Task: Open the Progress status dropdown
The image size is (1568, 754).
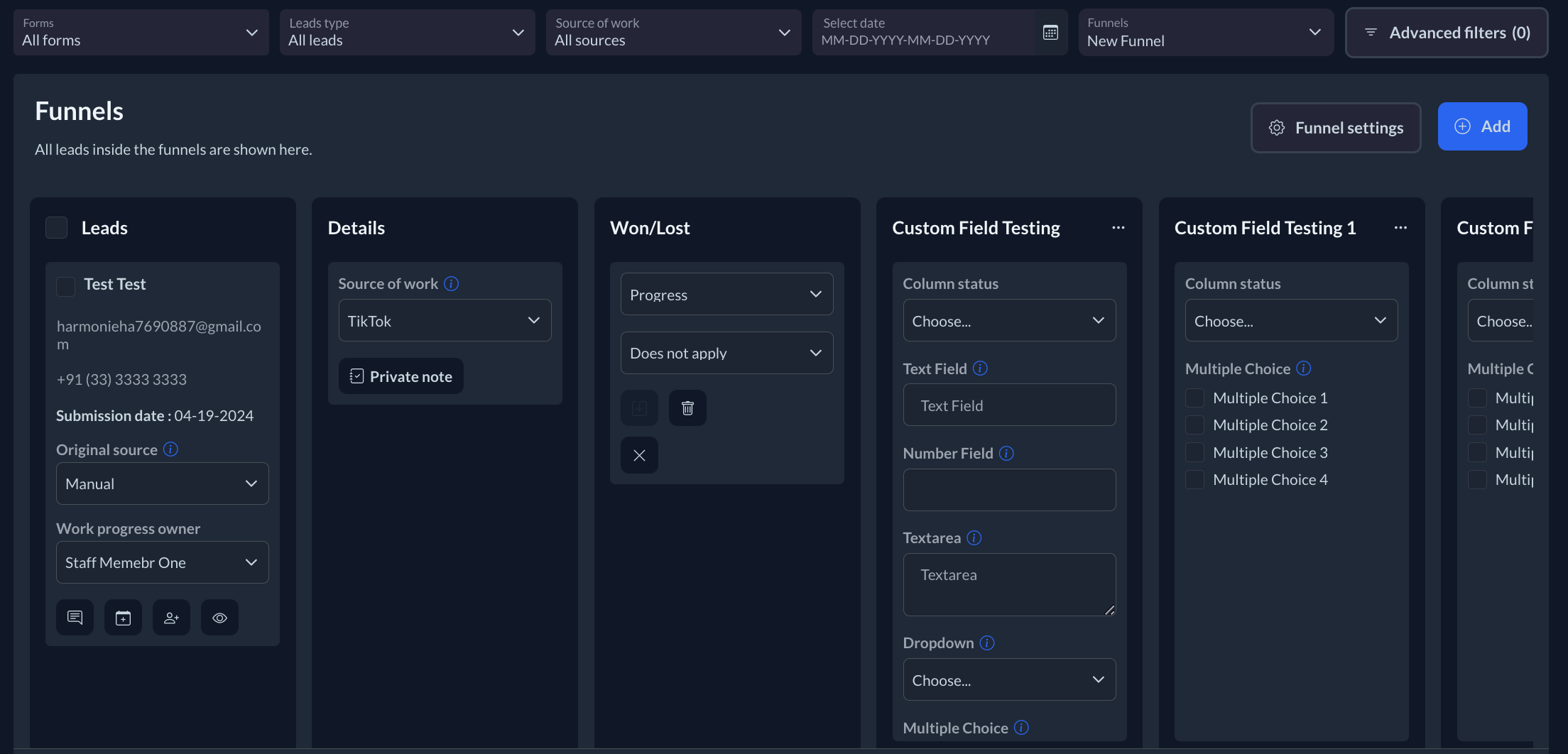Action: [726, 295]
